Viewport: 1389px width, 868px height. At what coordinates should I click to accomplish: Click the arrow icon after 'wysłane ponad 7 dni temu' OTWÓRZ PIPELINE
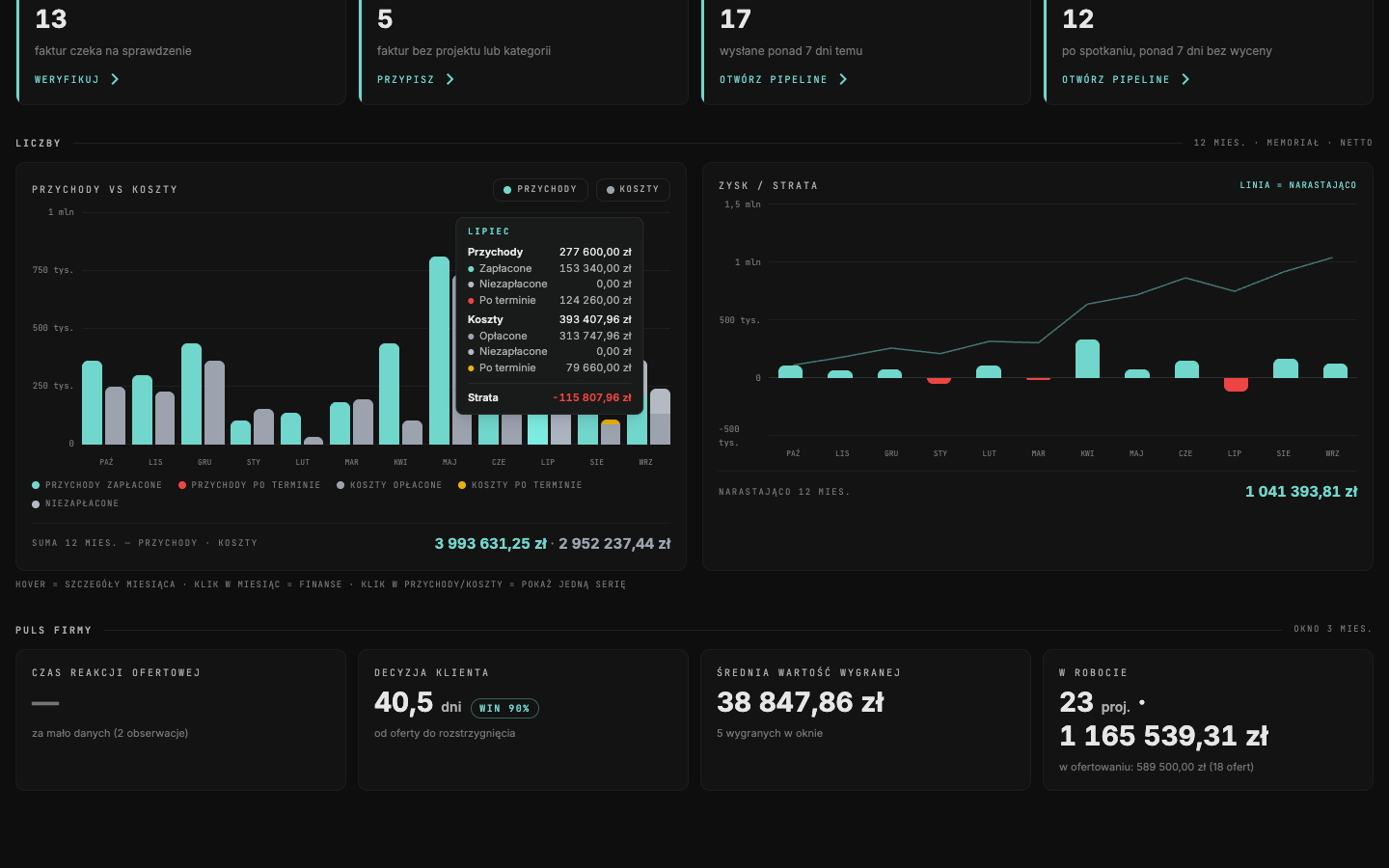843,79
